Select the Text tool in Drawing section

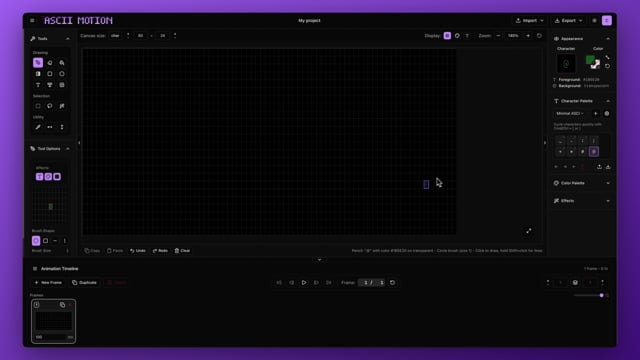click(38, 85)
